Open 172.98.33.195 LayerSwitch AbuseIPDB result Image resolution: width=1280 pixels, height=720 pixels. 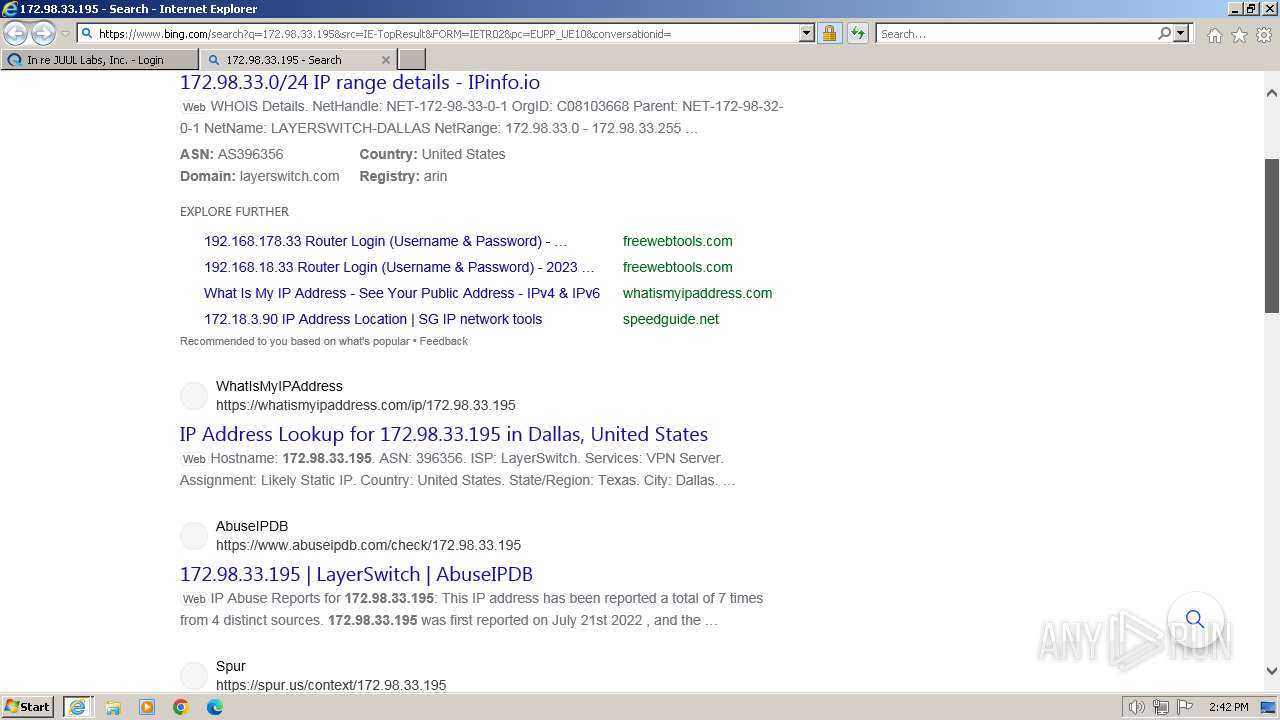point(356,574)
